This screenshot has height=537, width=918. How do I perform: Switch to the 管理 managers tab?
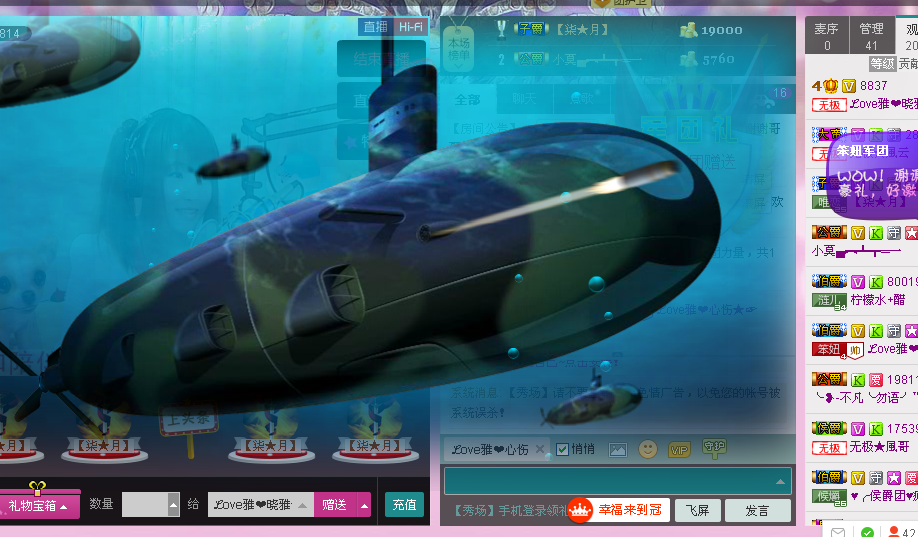pos(871,36)
